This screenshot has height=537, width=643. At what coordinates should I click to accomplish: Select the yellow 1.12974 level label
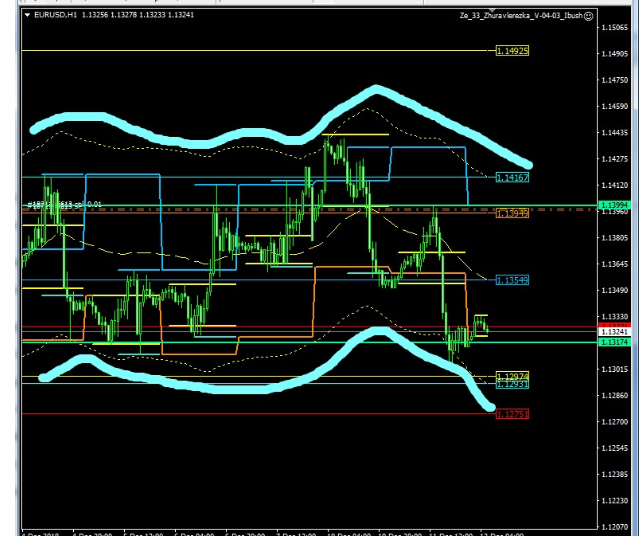pyautogui.click(x=512, y=376)
